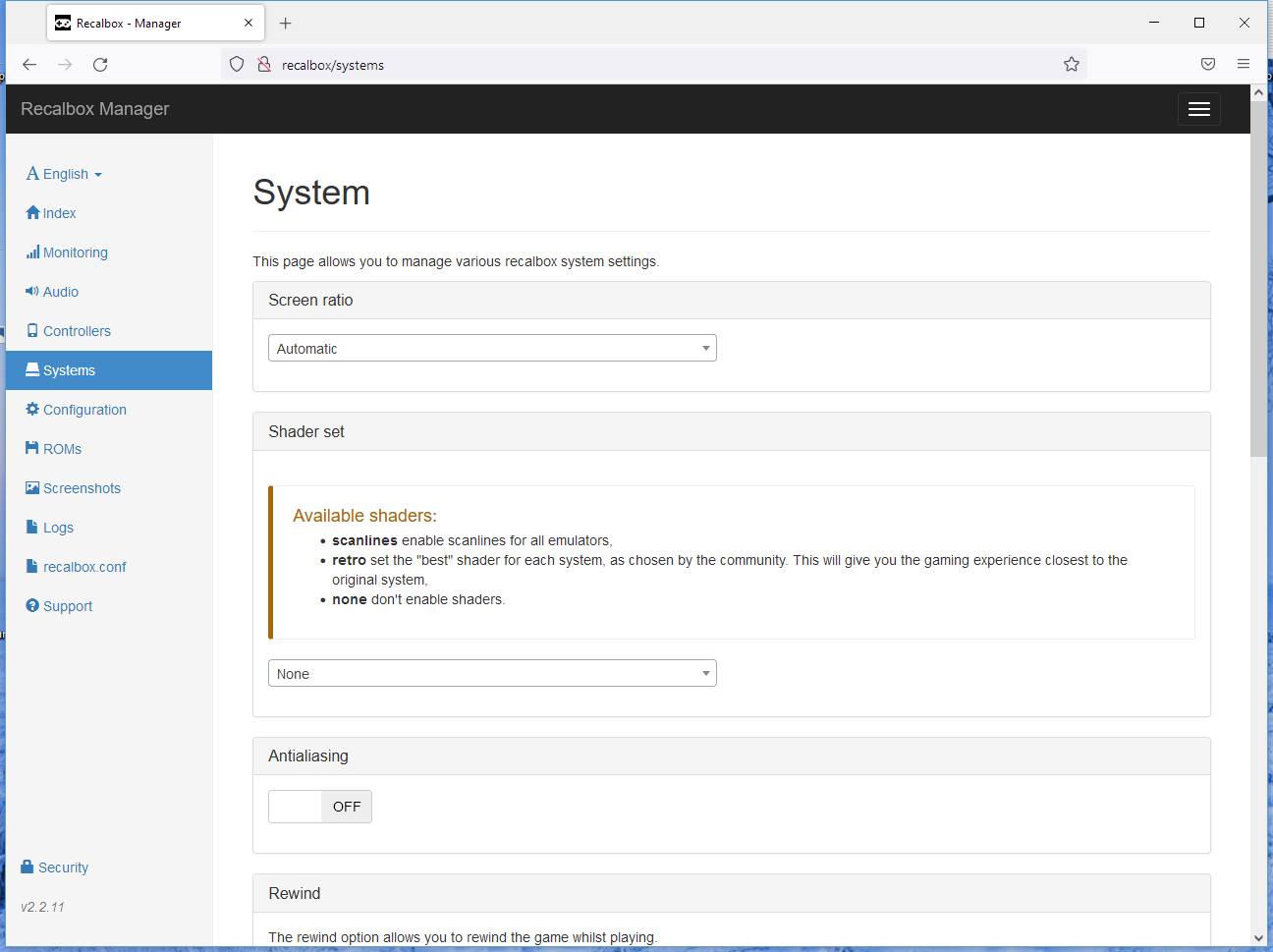This screenshot has height=952, width=1273.
Task: Click the tracking protection shield icon
Action: (237, 65)
